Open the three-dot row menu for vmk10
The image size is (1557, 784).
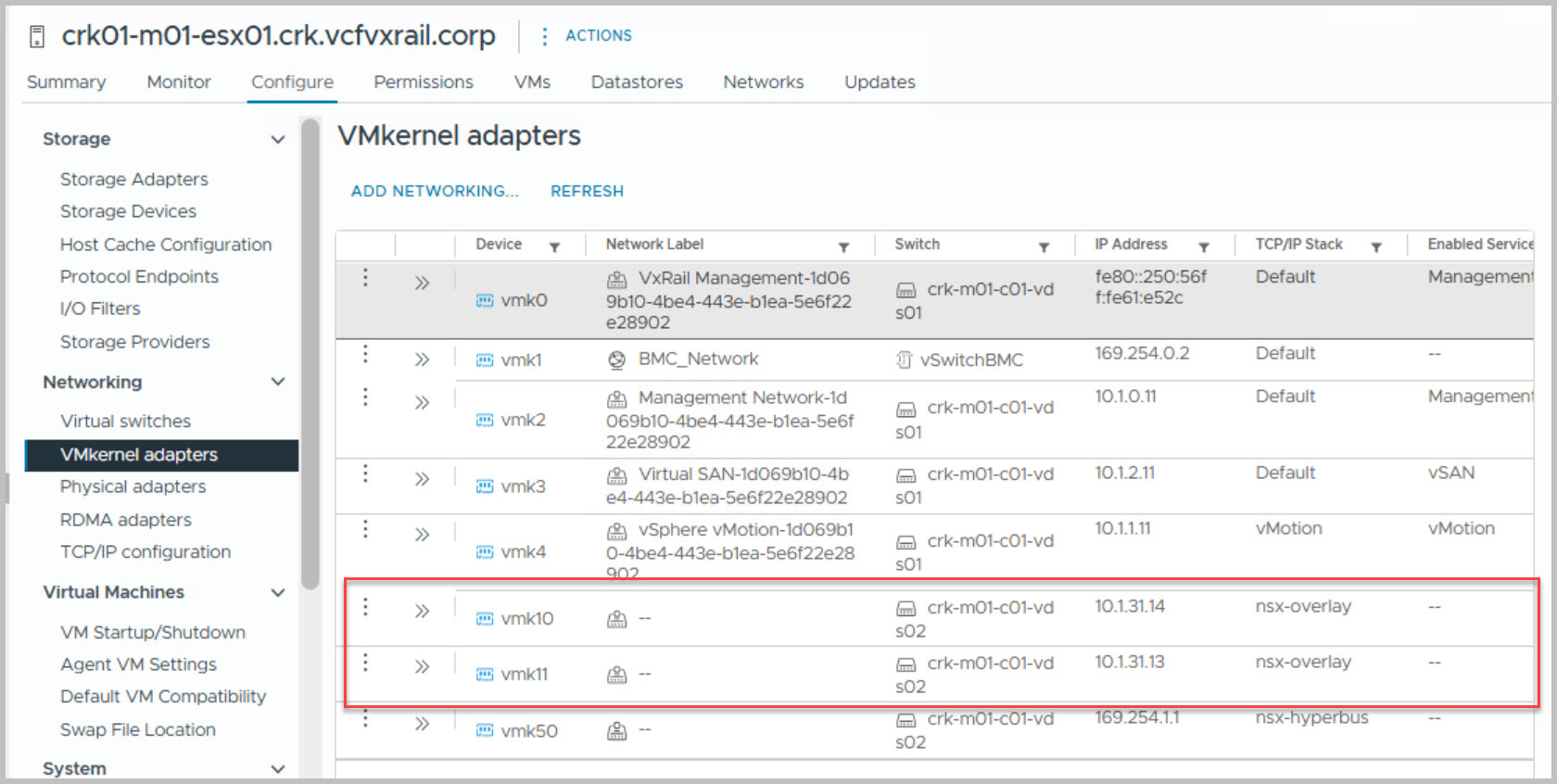(365, 607)
